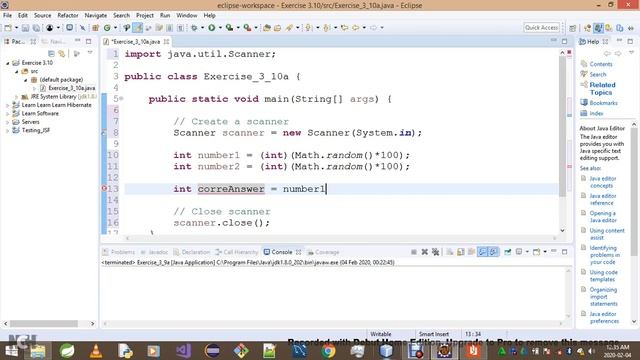Click the Save All toolbar icon
Image resolution: width=640 pixels, height=360 pixels.
[x=36, y=28]
